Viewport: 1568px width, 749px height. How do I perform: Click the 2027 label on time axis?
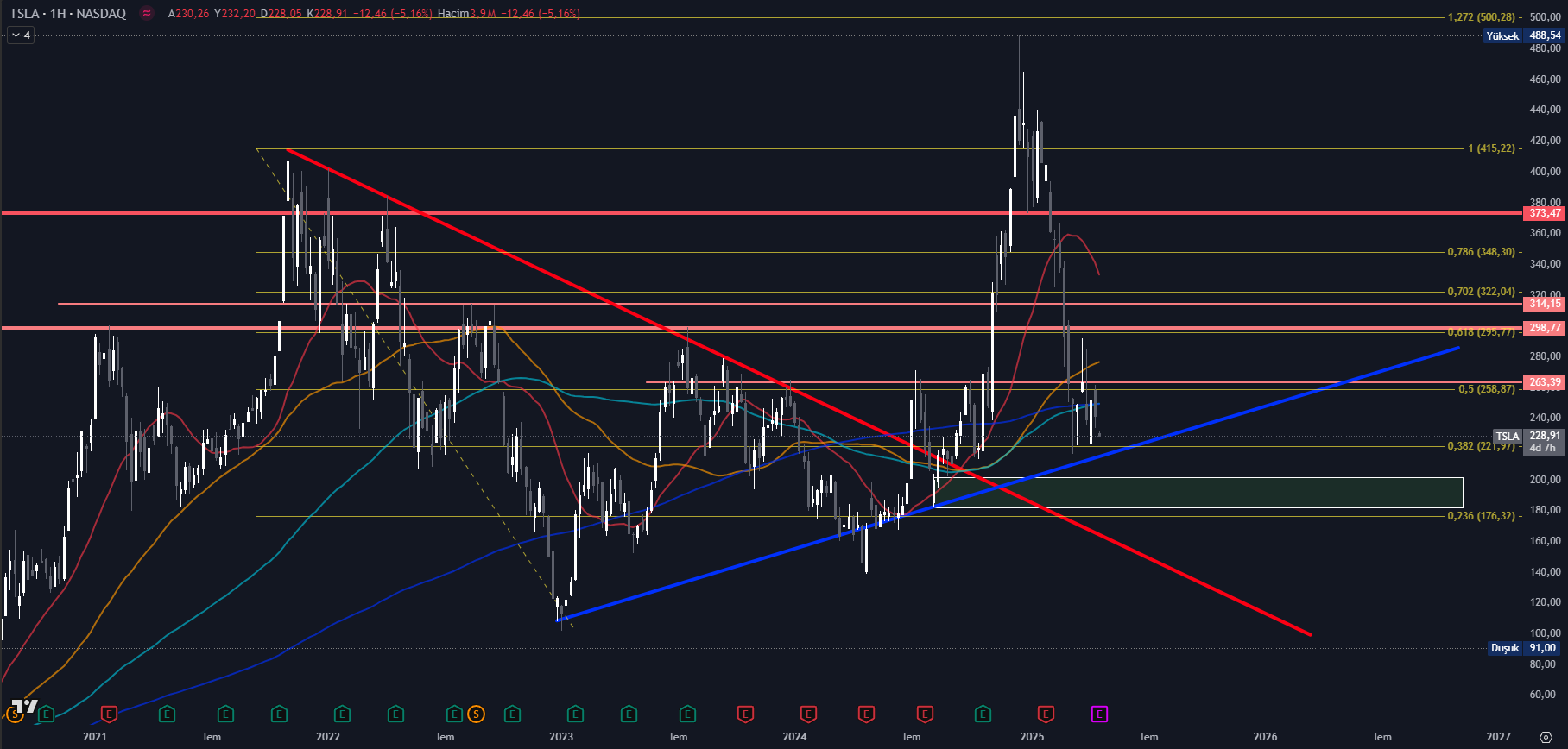point(1499,736)
